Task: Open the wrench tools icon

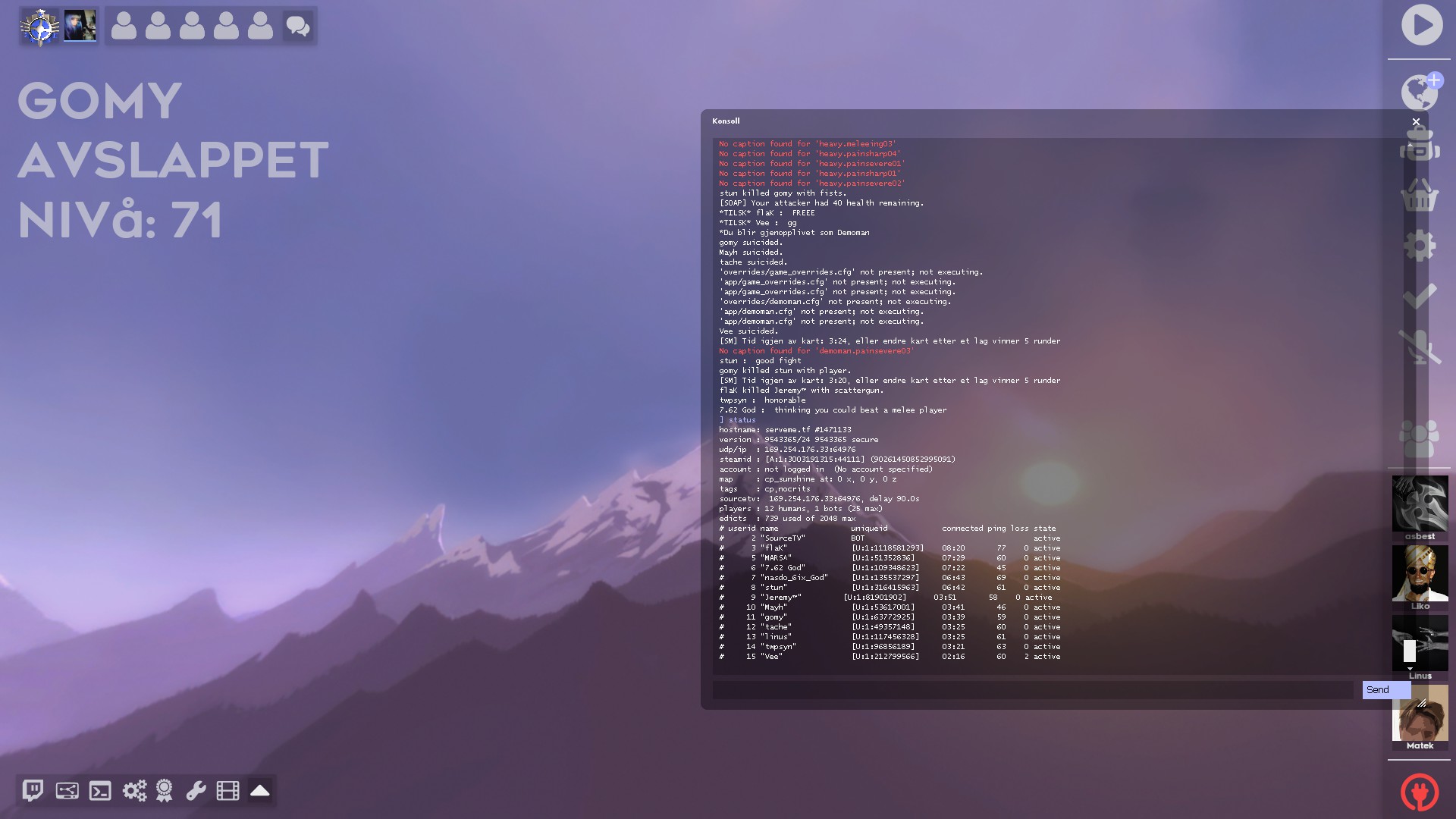Action: (196, 791)
